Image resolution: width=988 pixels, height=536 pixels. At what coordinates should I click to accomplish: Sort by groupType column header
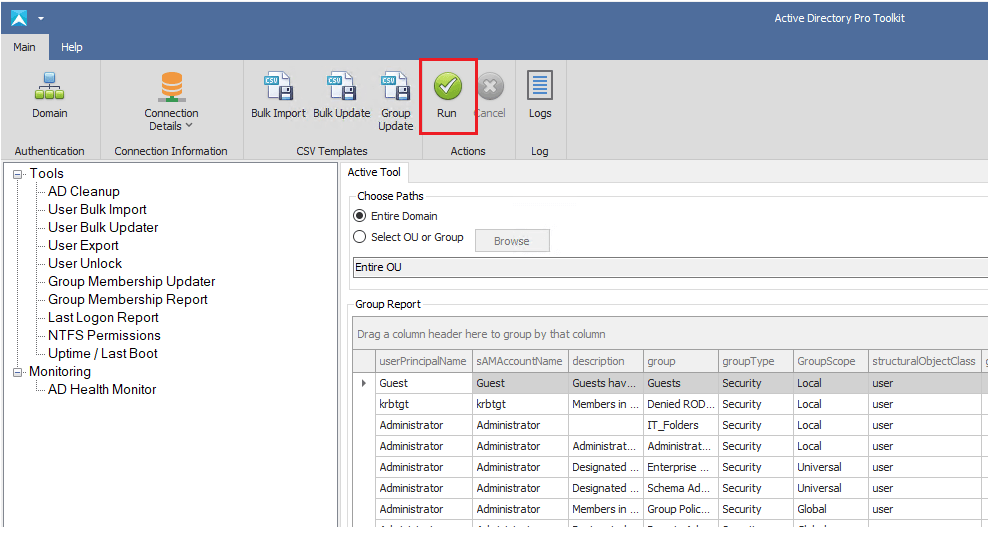coord(755,361)
